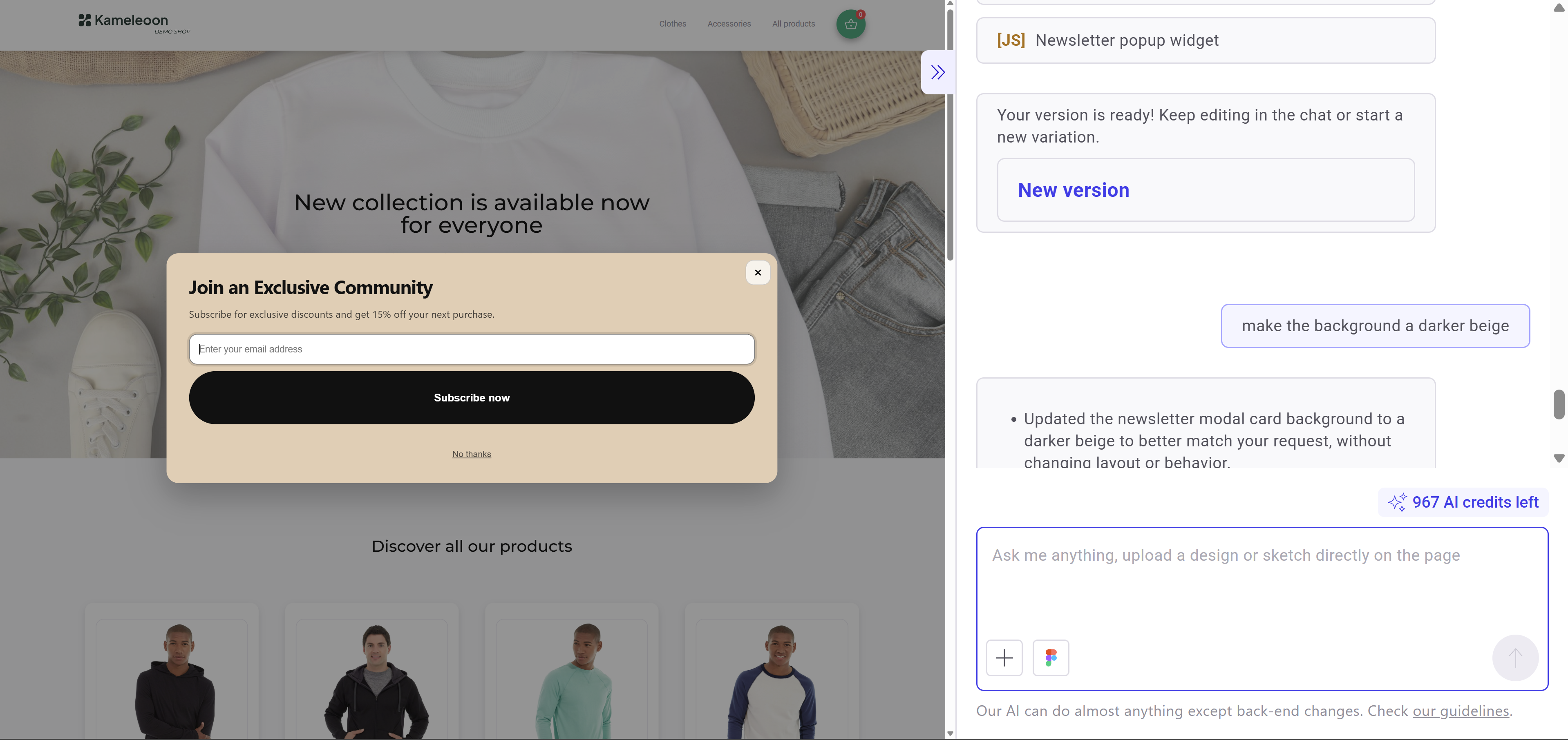Open the Clothes menu
The image size is (1568, 740).
pyautogui.click(x=672, y=24)
